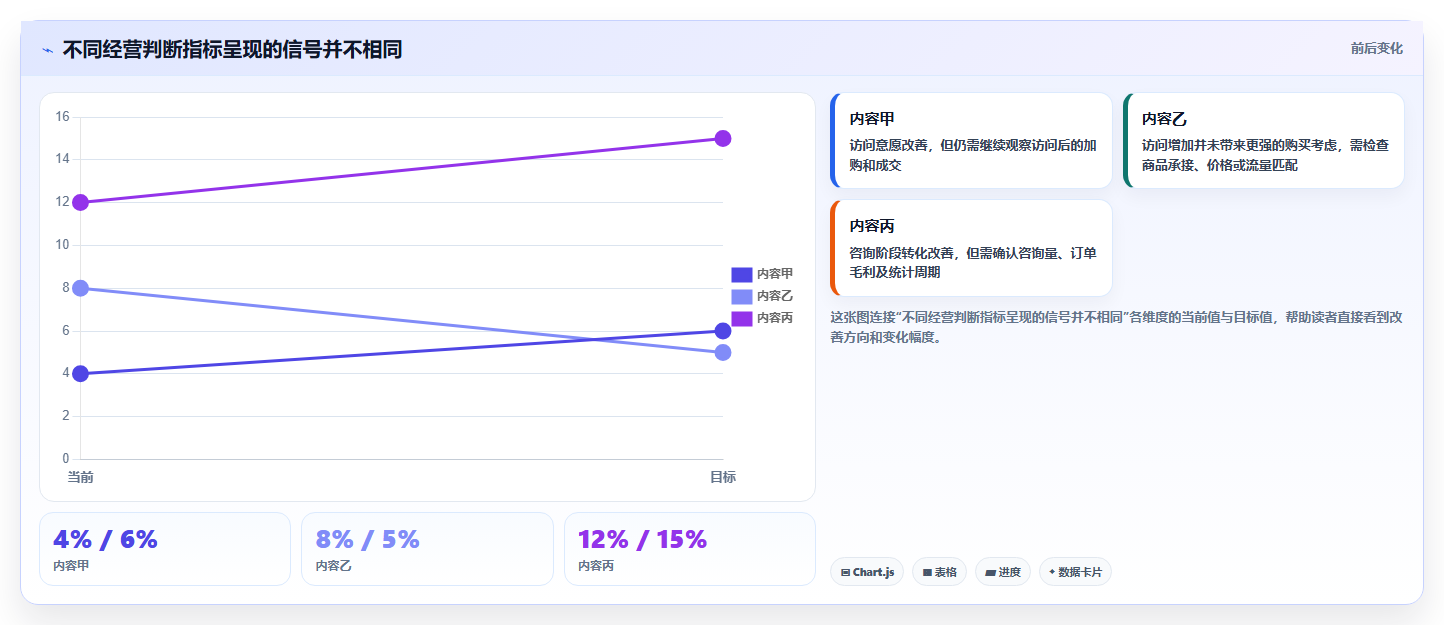Click the icon inside the 表格 tag
The width and height of the screenshot is (1444, 625).
(x=927, y=573)
